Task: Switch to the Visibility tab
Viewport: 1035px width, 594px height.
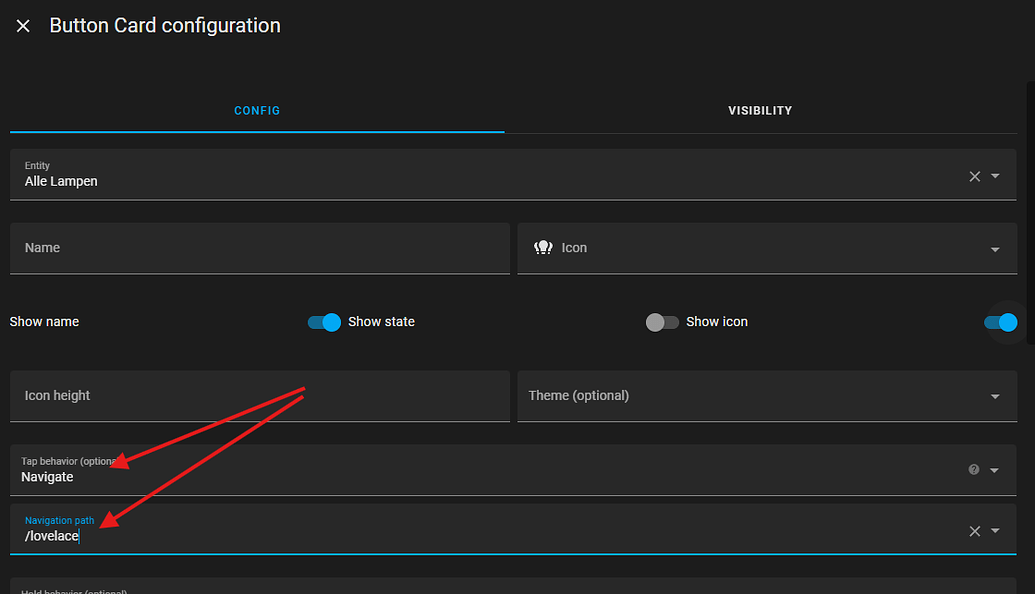Action: pyautogui.click(x=760, y=111)
